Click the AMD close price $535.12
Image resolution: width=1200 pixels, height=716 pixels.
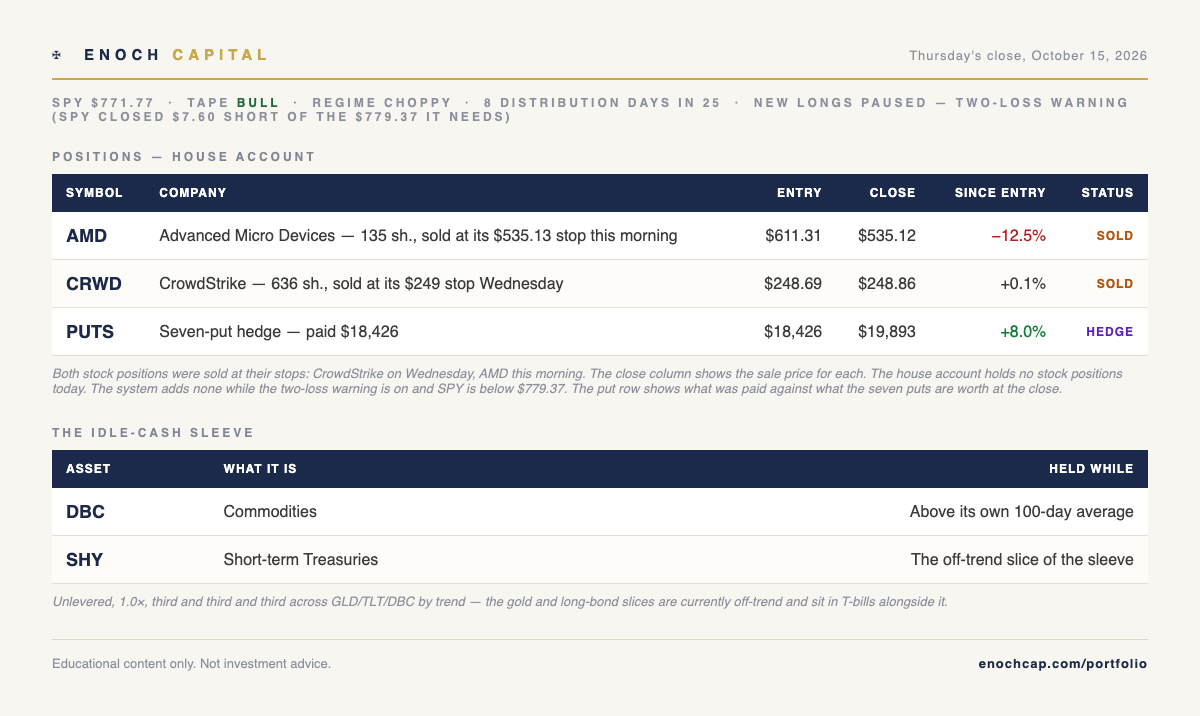tap(886, 236)
